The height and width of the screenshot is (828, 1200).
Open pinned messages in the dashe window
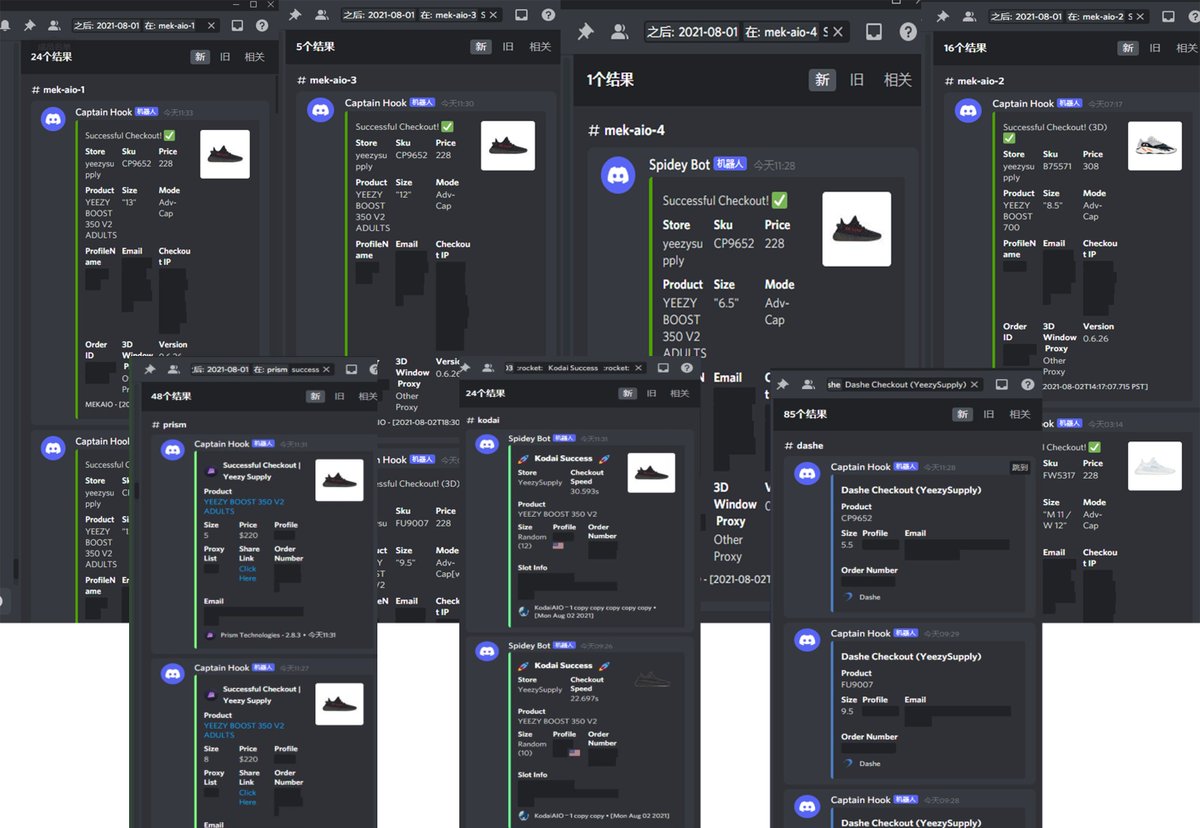[x=782, y=384]
